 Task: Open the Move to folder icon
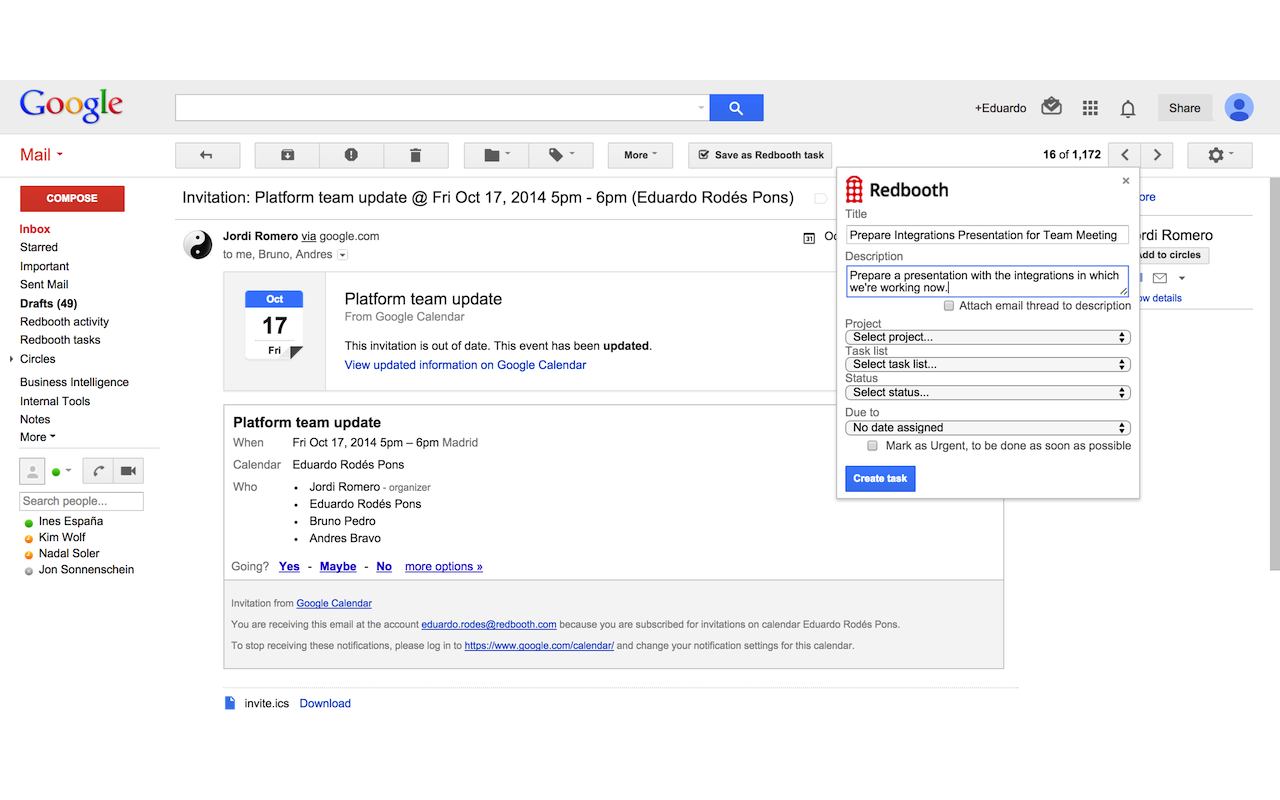(x=494, y=155)
